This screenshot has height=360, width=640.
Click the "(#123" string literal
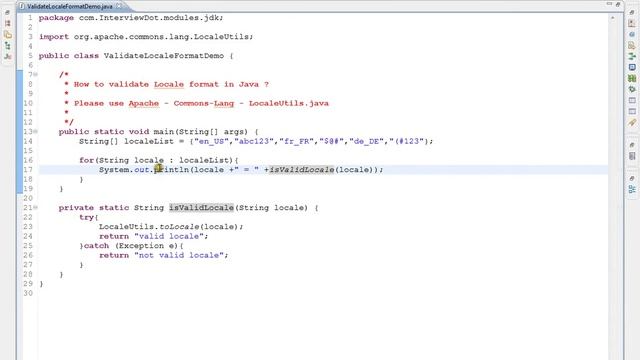coord(407,141)
